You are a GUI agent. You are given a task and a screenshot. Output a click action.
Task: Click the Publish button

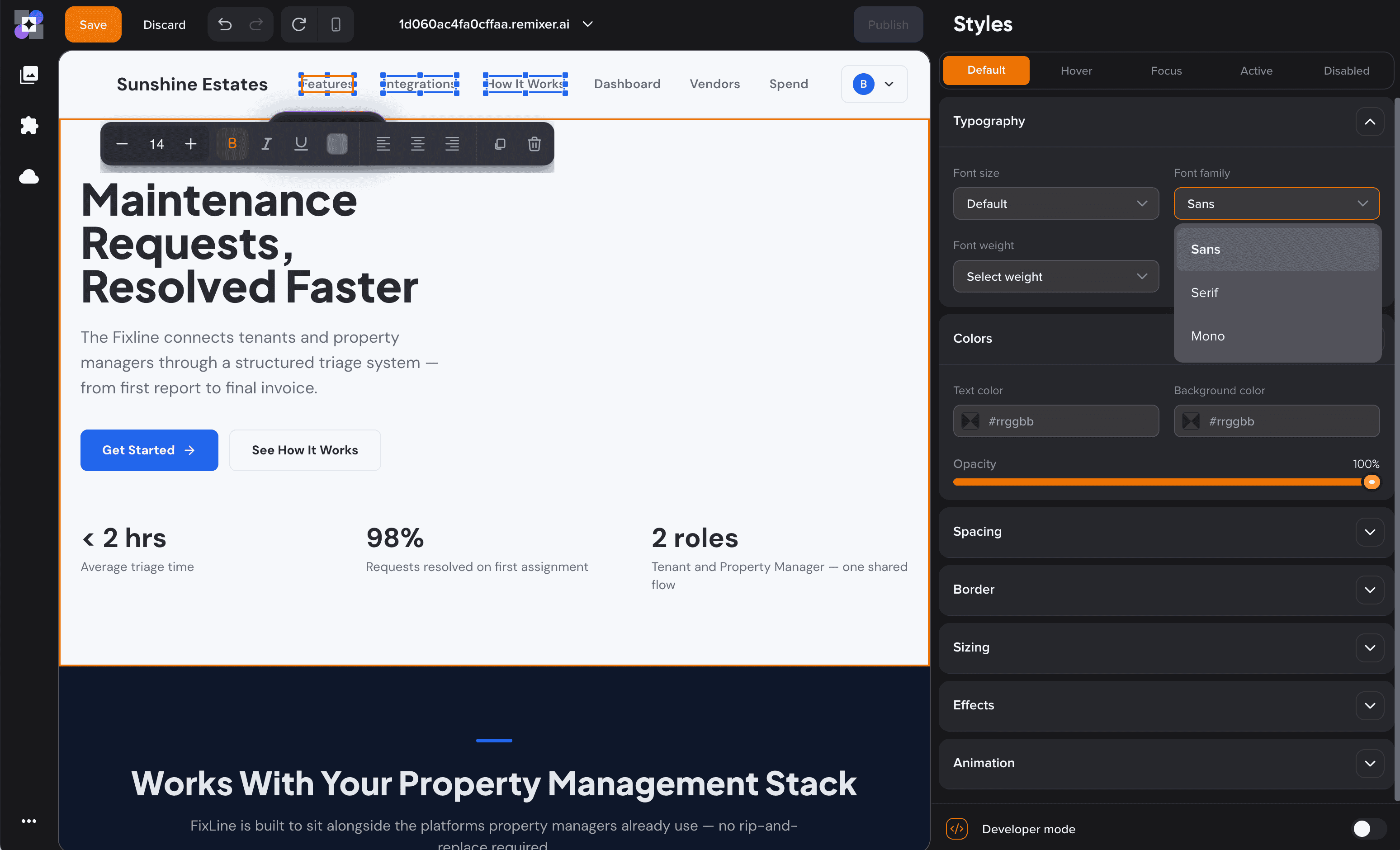pyautogui.click(x=888, y=24)
